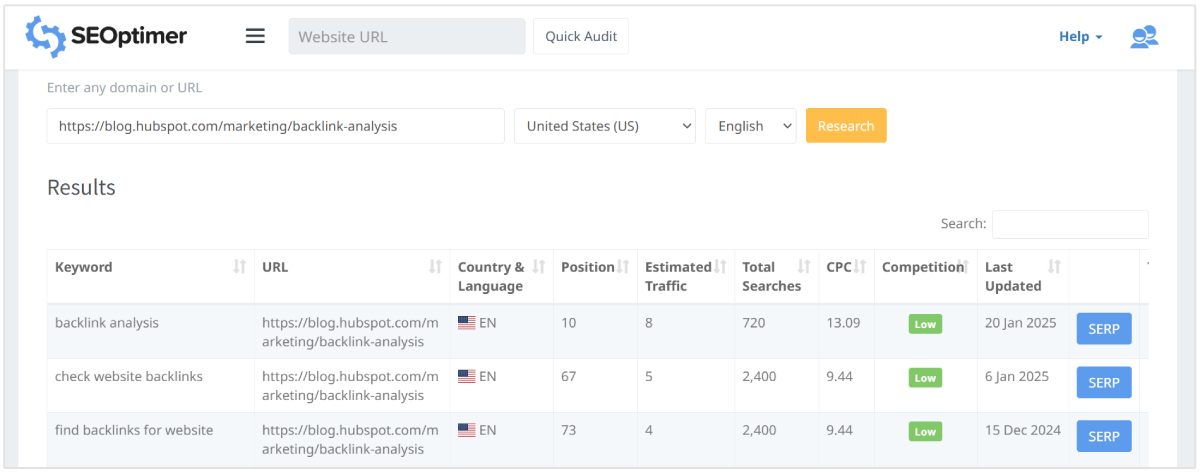Click the results Search filter box
The height and width of the screenshot is (474, 1200).
[1069, 224]
